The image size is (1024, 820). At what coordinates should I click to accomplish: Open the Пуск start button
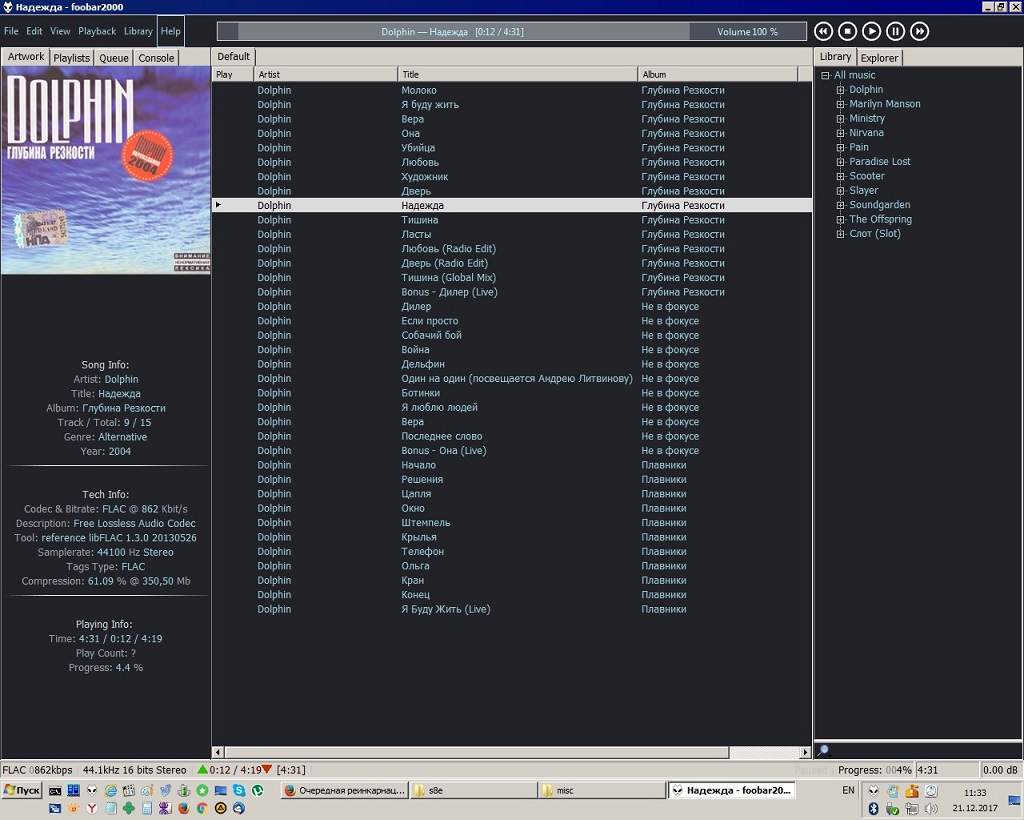click(x=22, y=790)
